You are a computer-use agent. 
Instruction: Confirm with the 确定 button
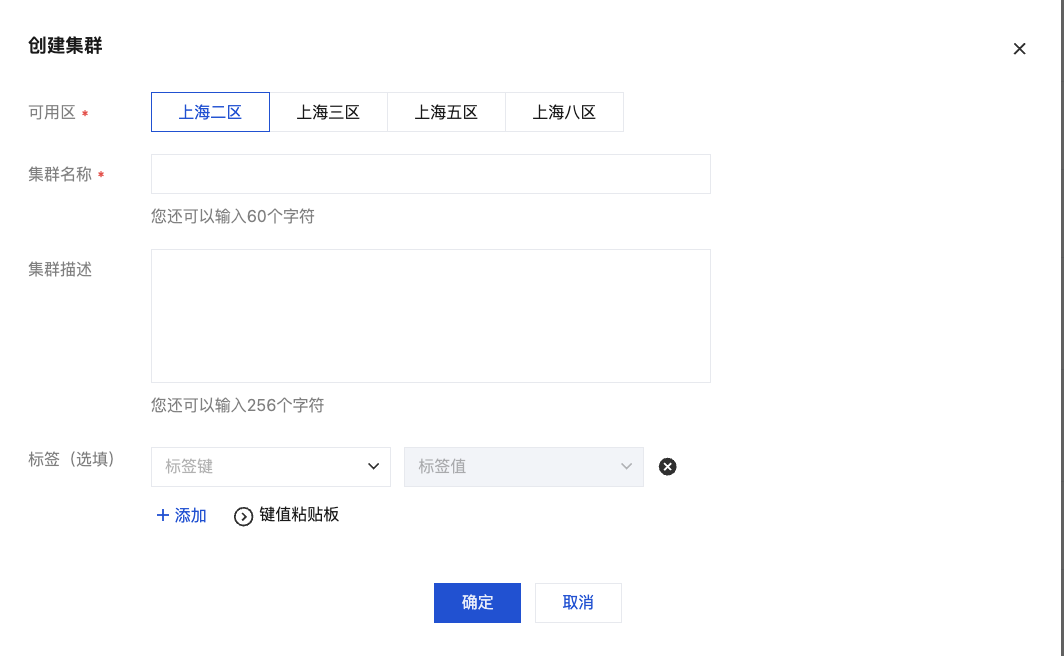(477, 603)
